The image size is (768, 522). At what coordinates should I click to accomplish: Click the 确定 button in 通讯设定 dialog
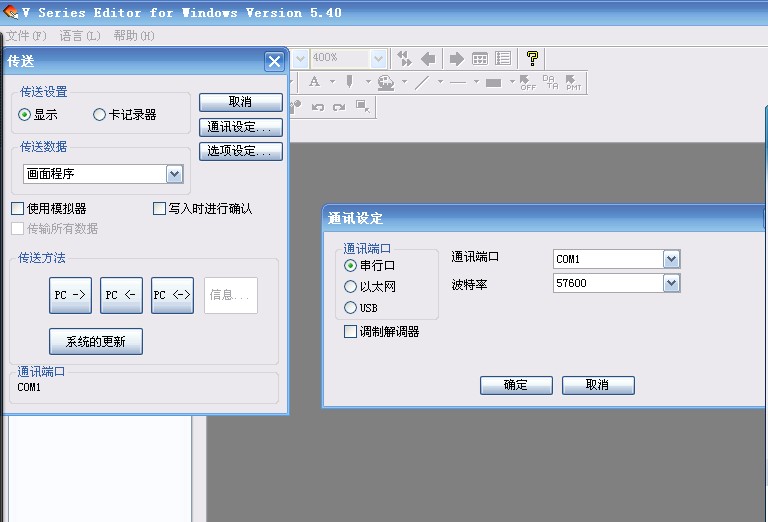tap(516, 385)
